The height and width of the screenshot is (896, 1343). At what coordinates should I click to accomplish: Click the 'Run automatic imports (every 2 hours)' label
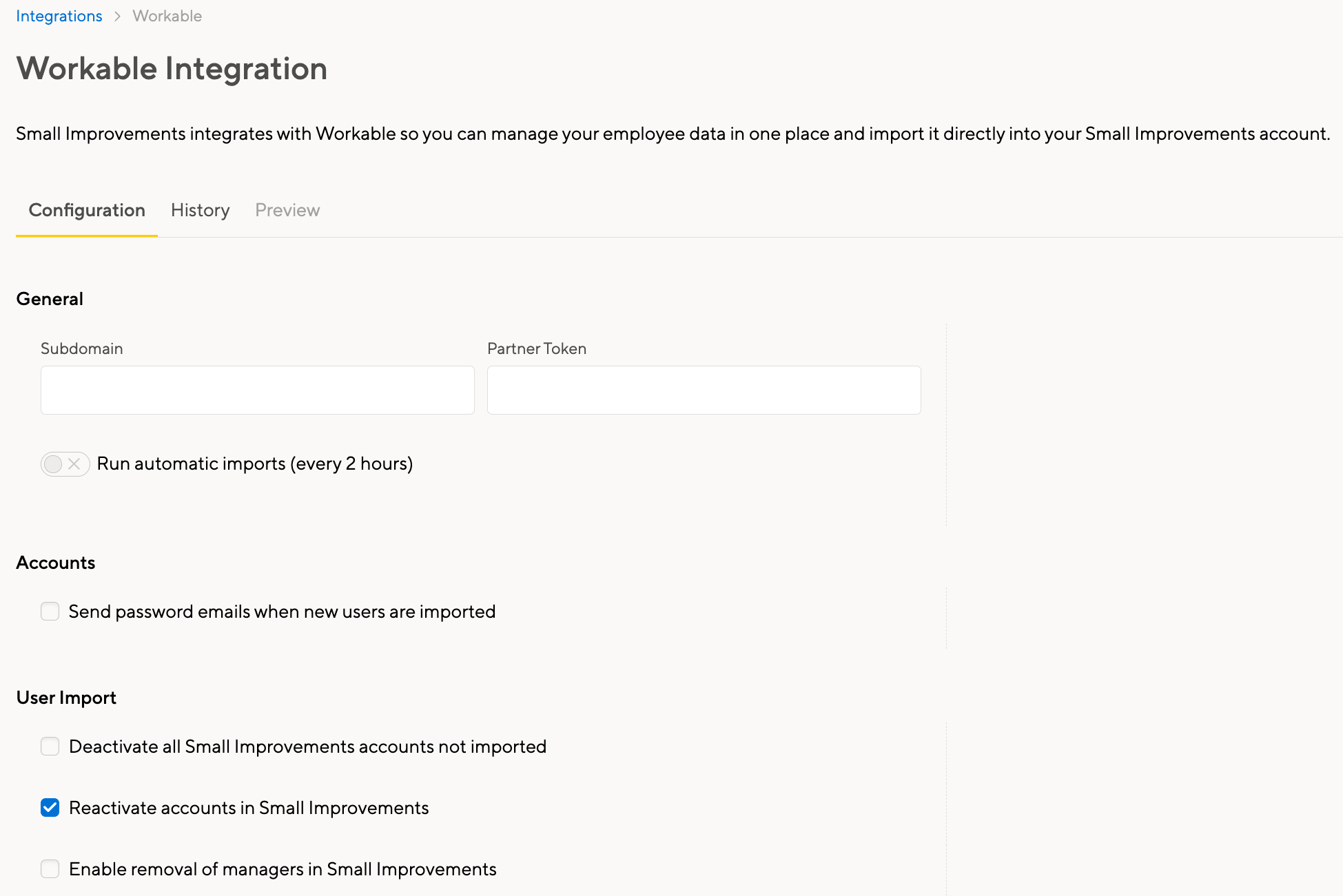(255, 464)
